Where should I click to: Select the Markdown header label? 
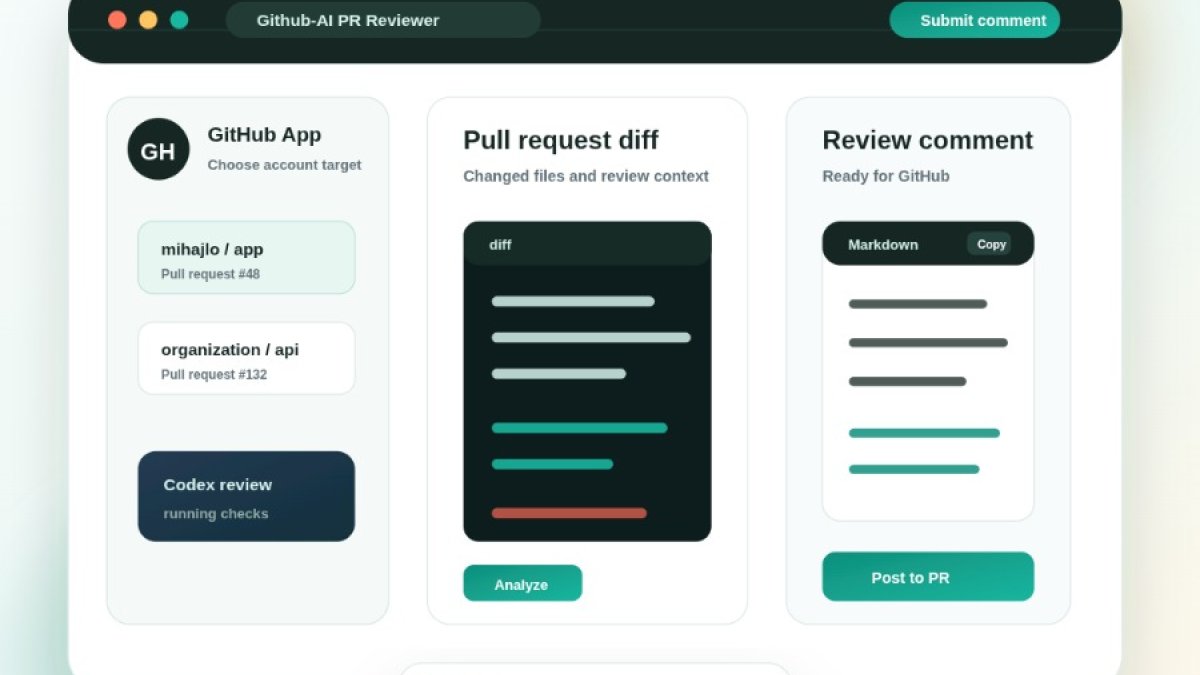[883, 245]
